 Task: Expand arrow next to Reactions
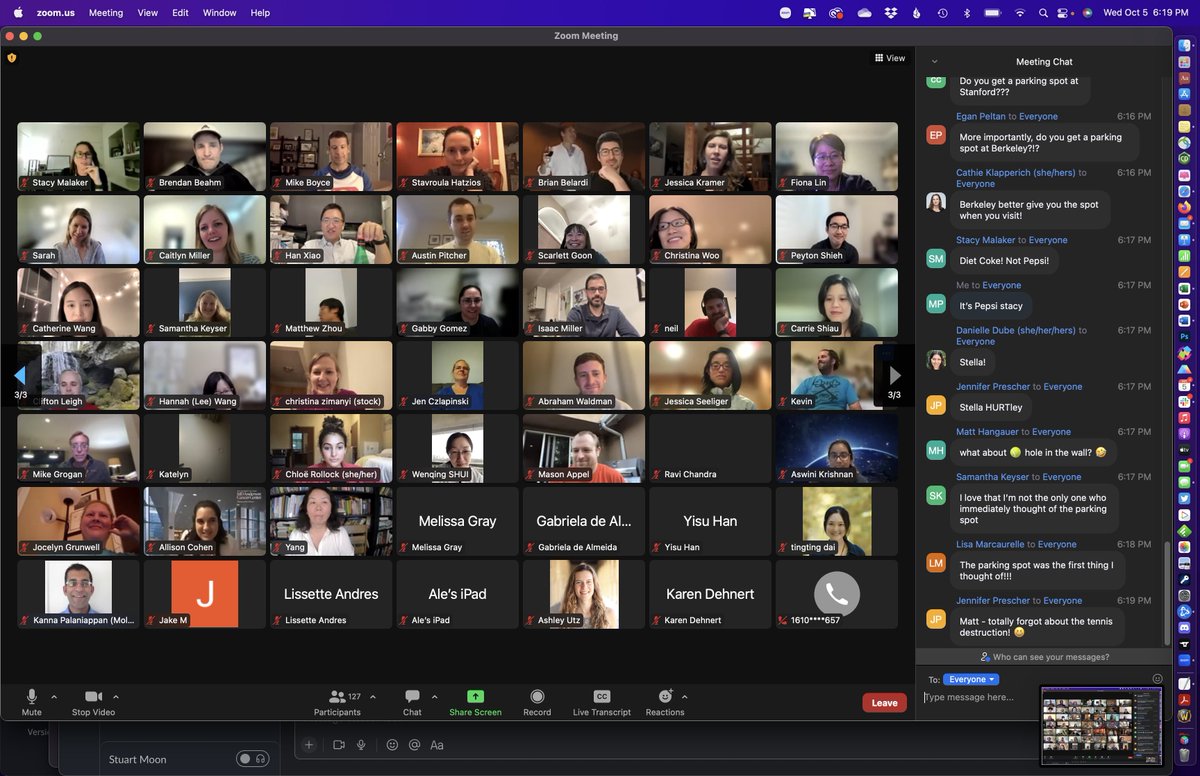point(685,696)
